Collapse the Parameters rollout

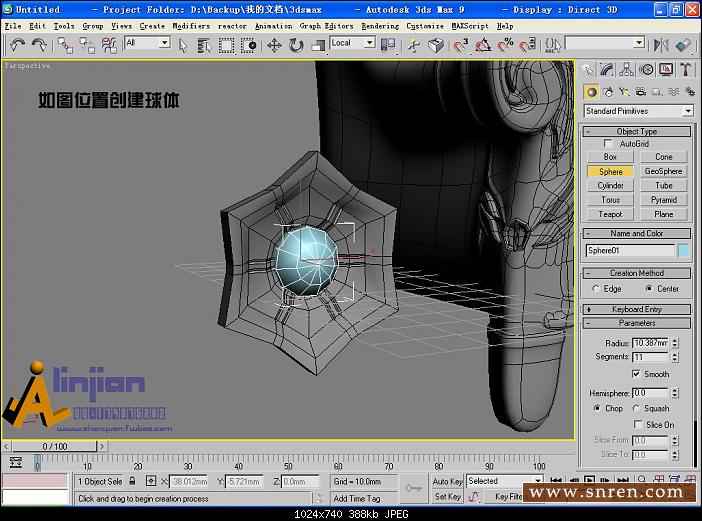pyautogui.click(x=637, y=323)
